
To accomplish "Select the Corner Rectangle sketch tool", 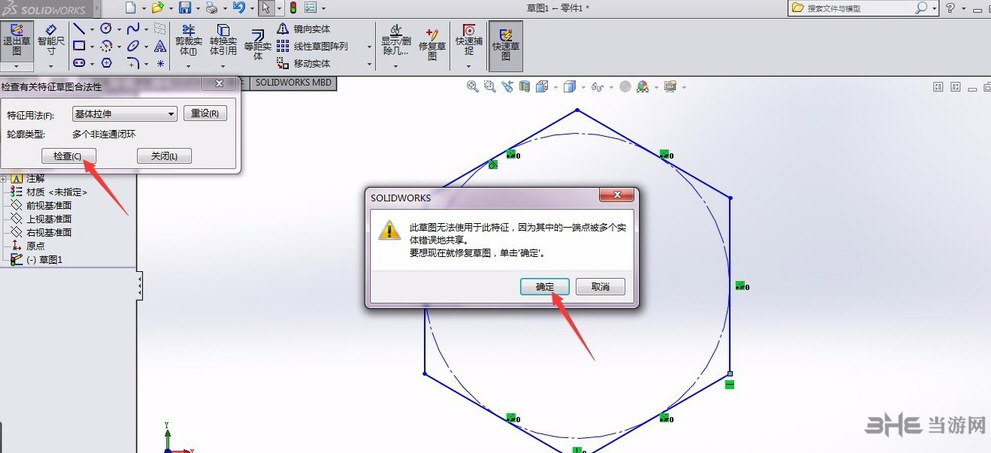I will point(79,46).
